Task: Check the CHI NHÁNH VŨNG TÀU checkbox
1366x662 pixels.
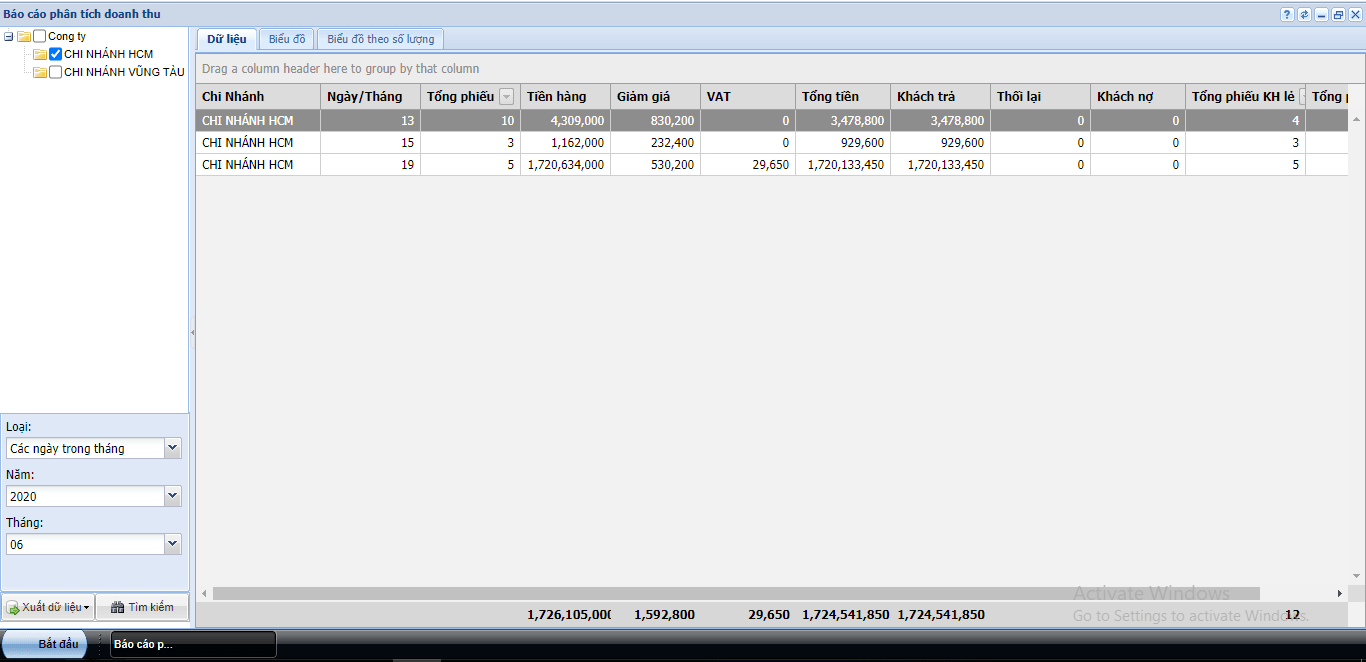Action: [56, 72]
